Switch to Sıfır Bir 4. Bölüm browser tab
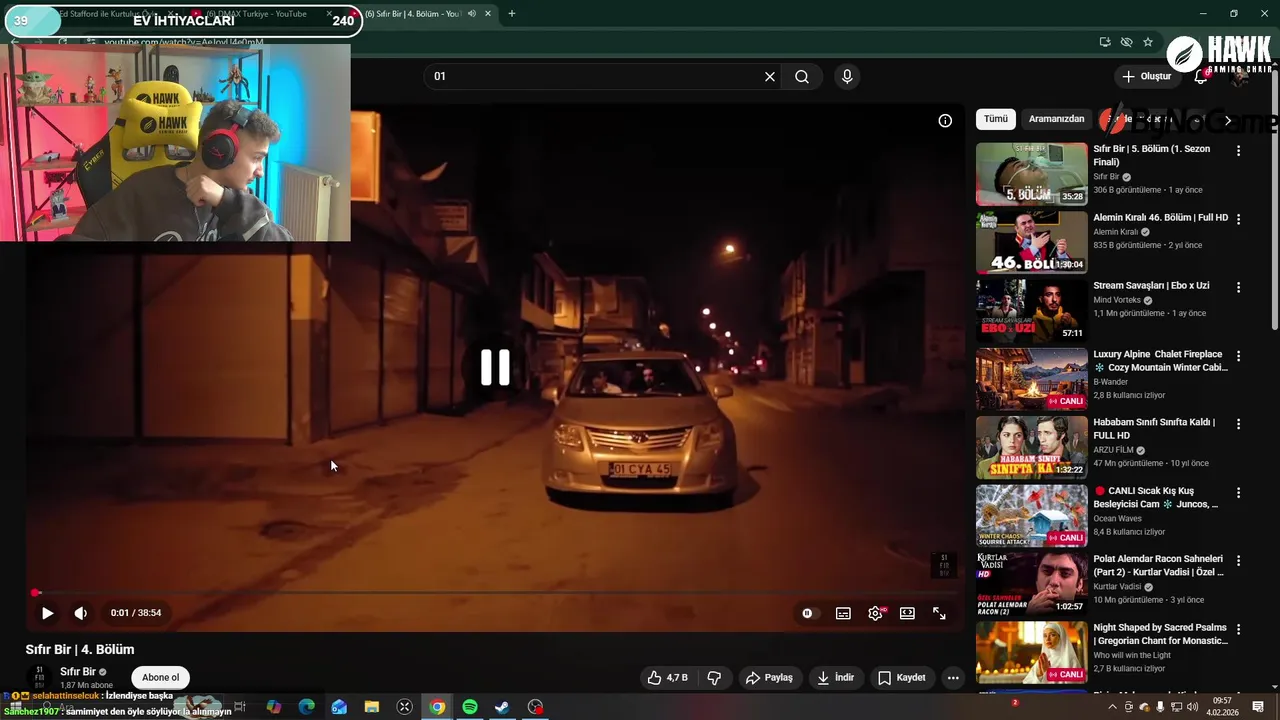 tap(420, 14)
